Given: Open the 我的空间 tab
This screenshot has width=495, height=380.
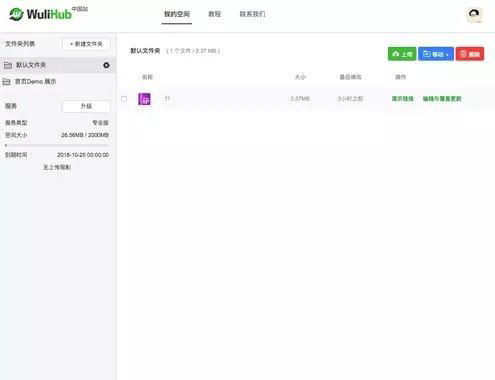Looking at the screenshot, I should (x=177, y=14).
